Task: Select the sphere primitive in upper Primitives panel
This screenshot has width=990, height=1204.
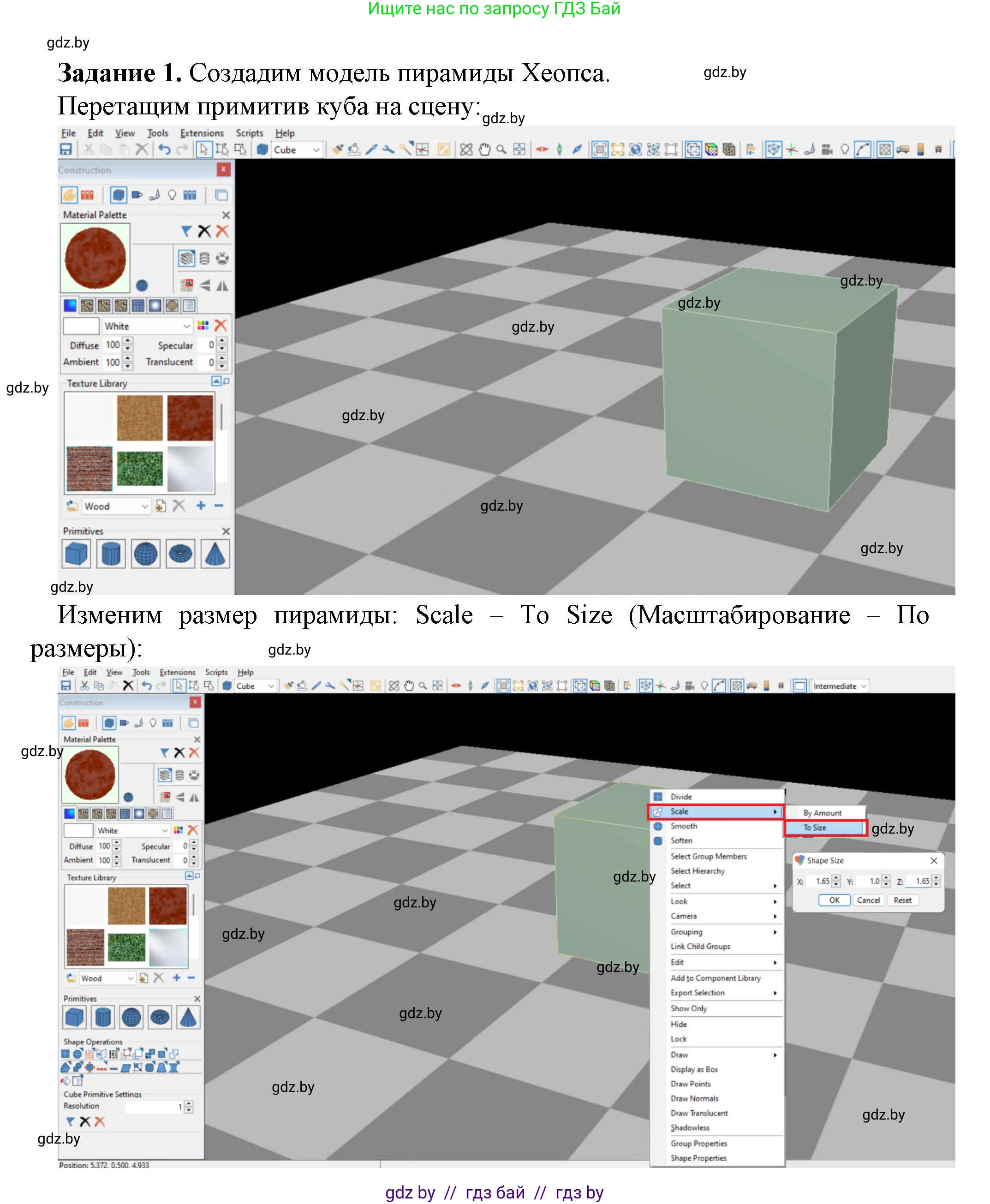Action: [145, 554]
